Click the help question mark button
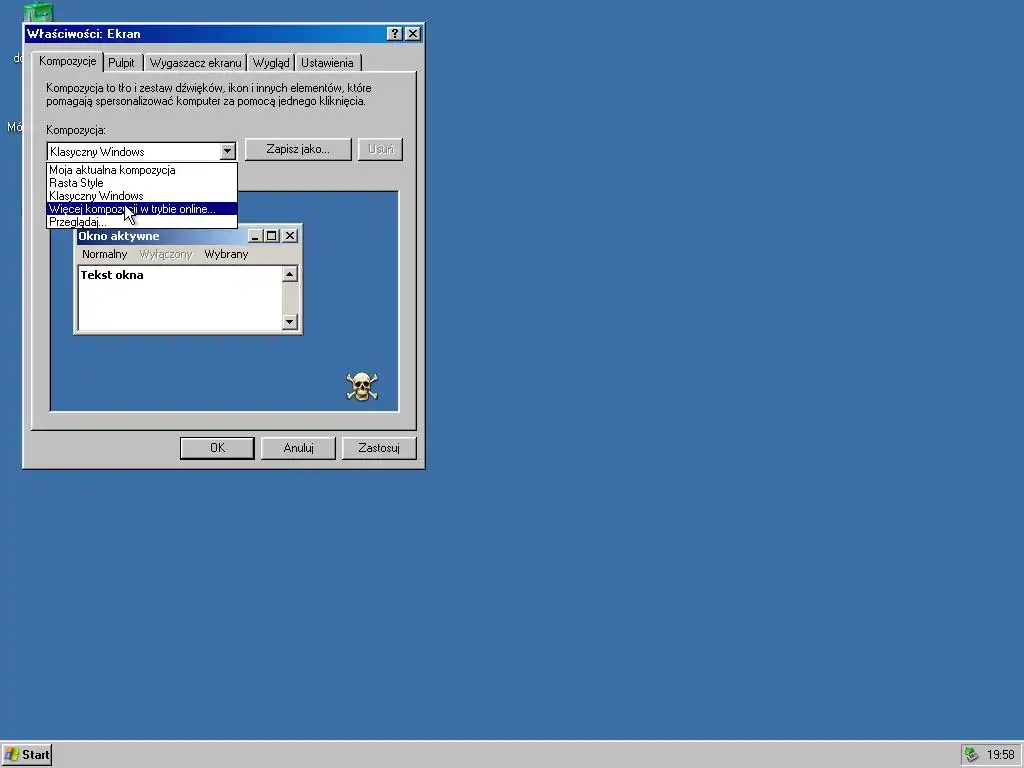This screenshot has width=1024, height=768. pyautogui.click(x=394, y=34)
